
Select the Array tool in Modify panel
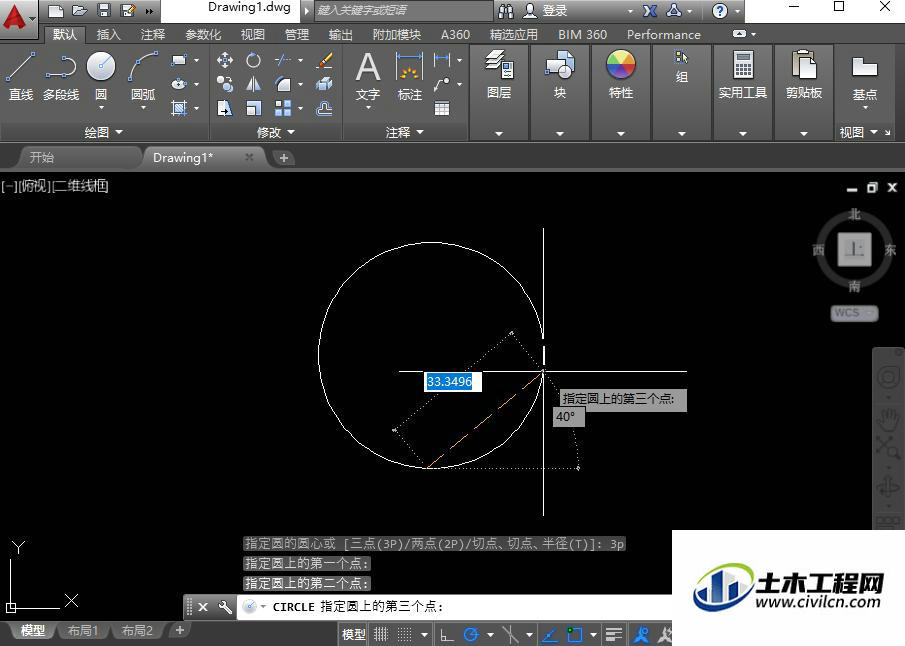click(x=283, y=108)
